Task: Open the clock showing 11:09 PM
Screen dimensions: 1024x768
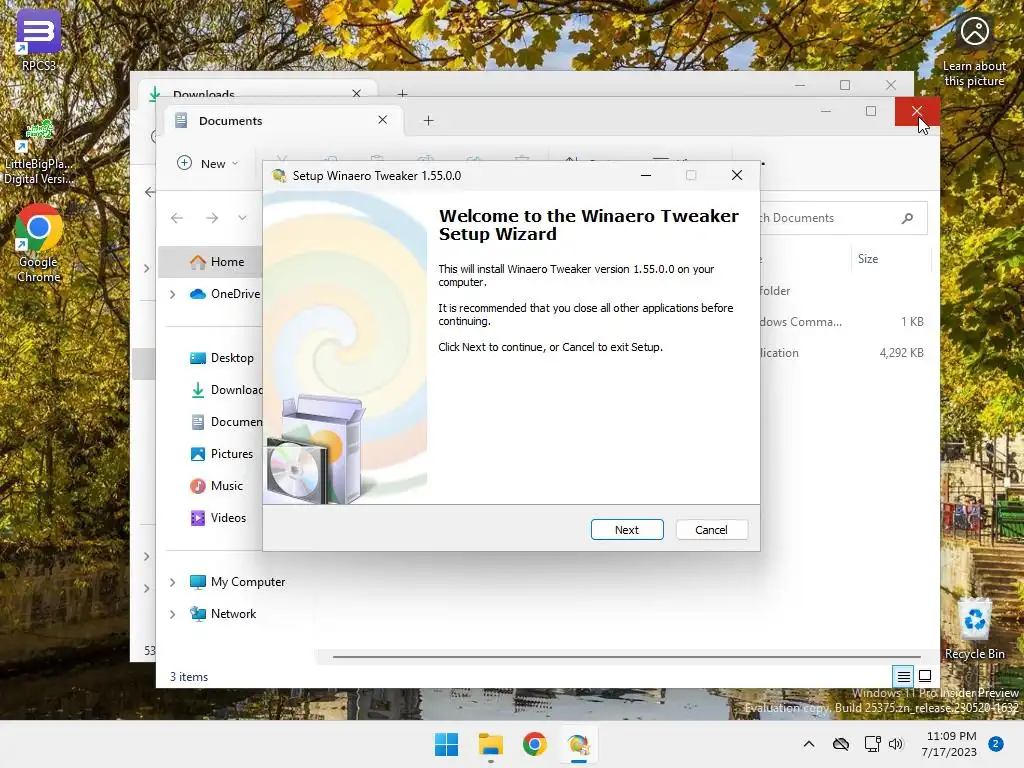Action: point(949,744)
